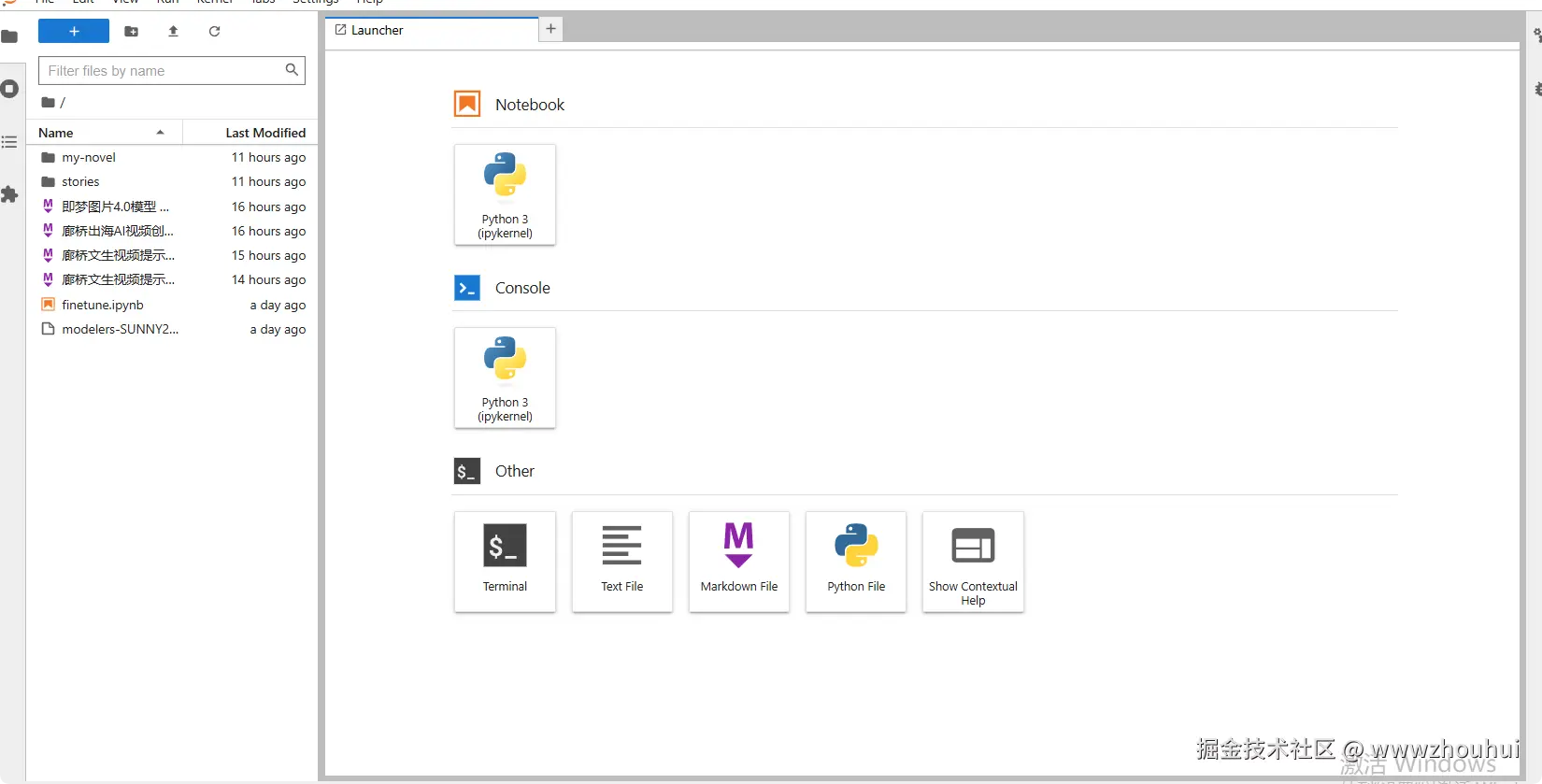Select the stories folder
The image size is (1542, 784).
[172, 181]
